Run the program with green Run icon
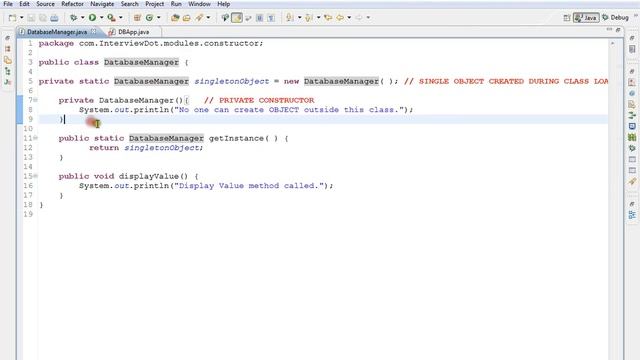 pos(92,18)
